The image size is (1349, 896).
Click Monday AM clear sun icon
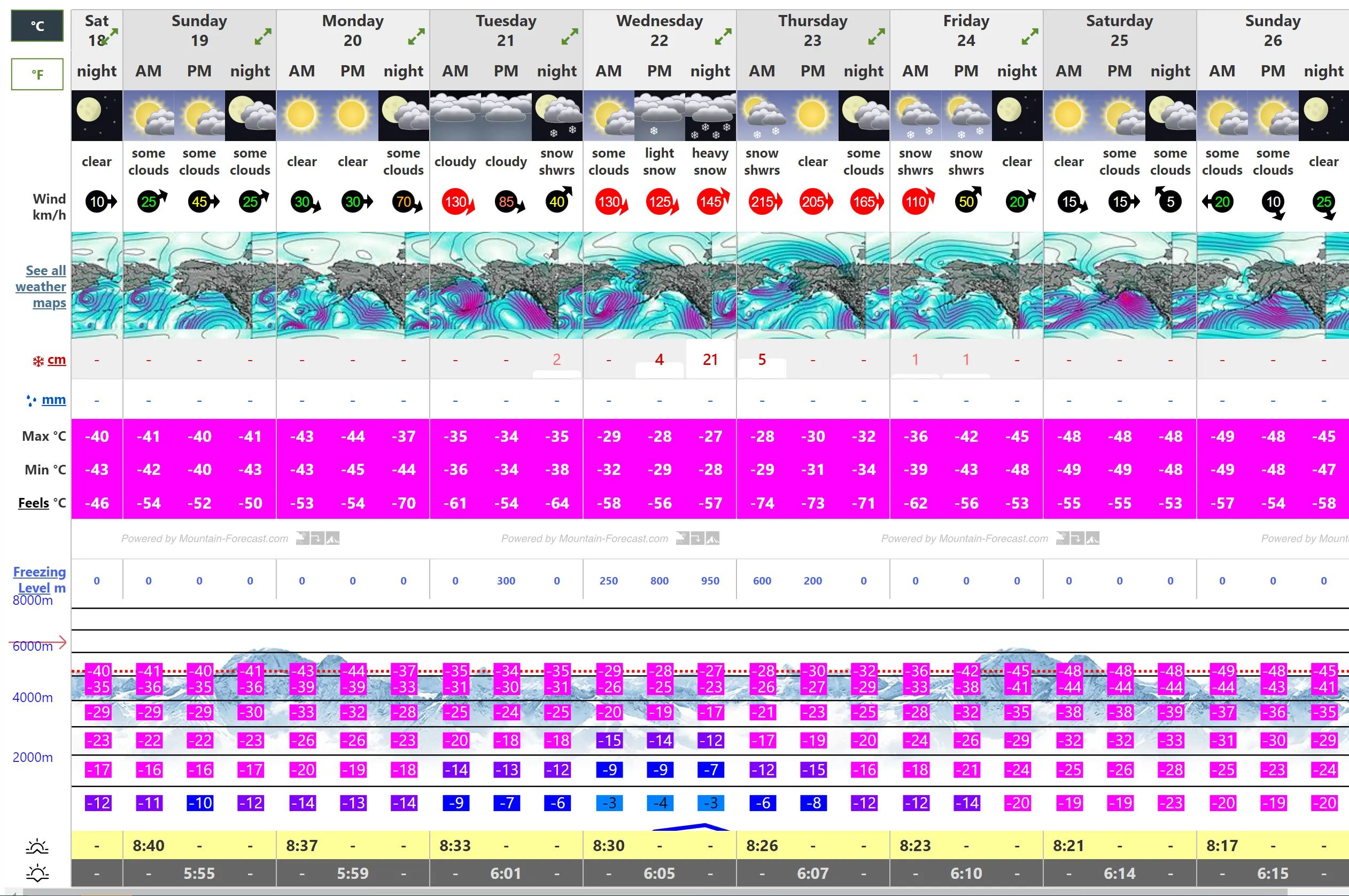coord(302,115)
